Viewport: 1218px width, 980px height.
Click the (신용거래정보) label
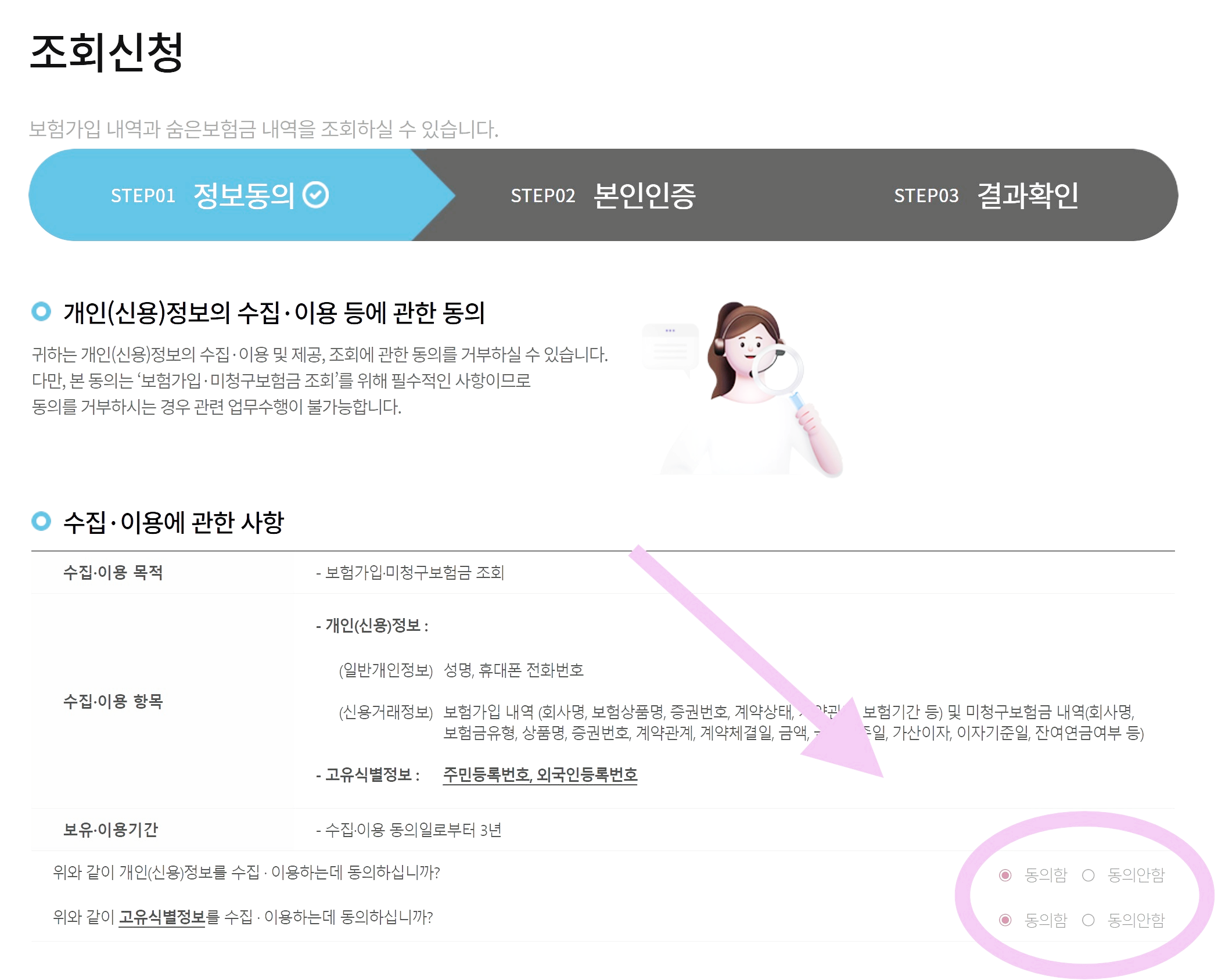pyautogui.click(x=386, y=713)
